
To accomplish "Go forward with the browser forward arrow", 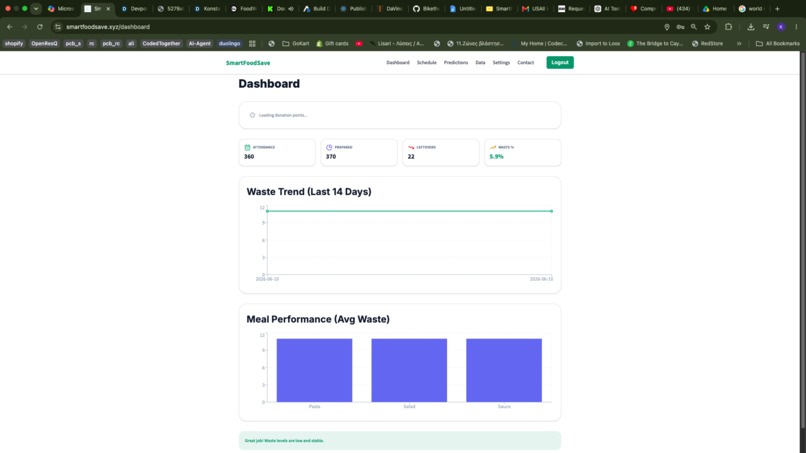I will coord(24,27).
